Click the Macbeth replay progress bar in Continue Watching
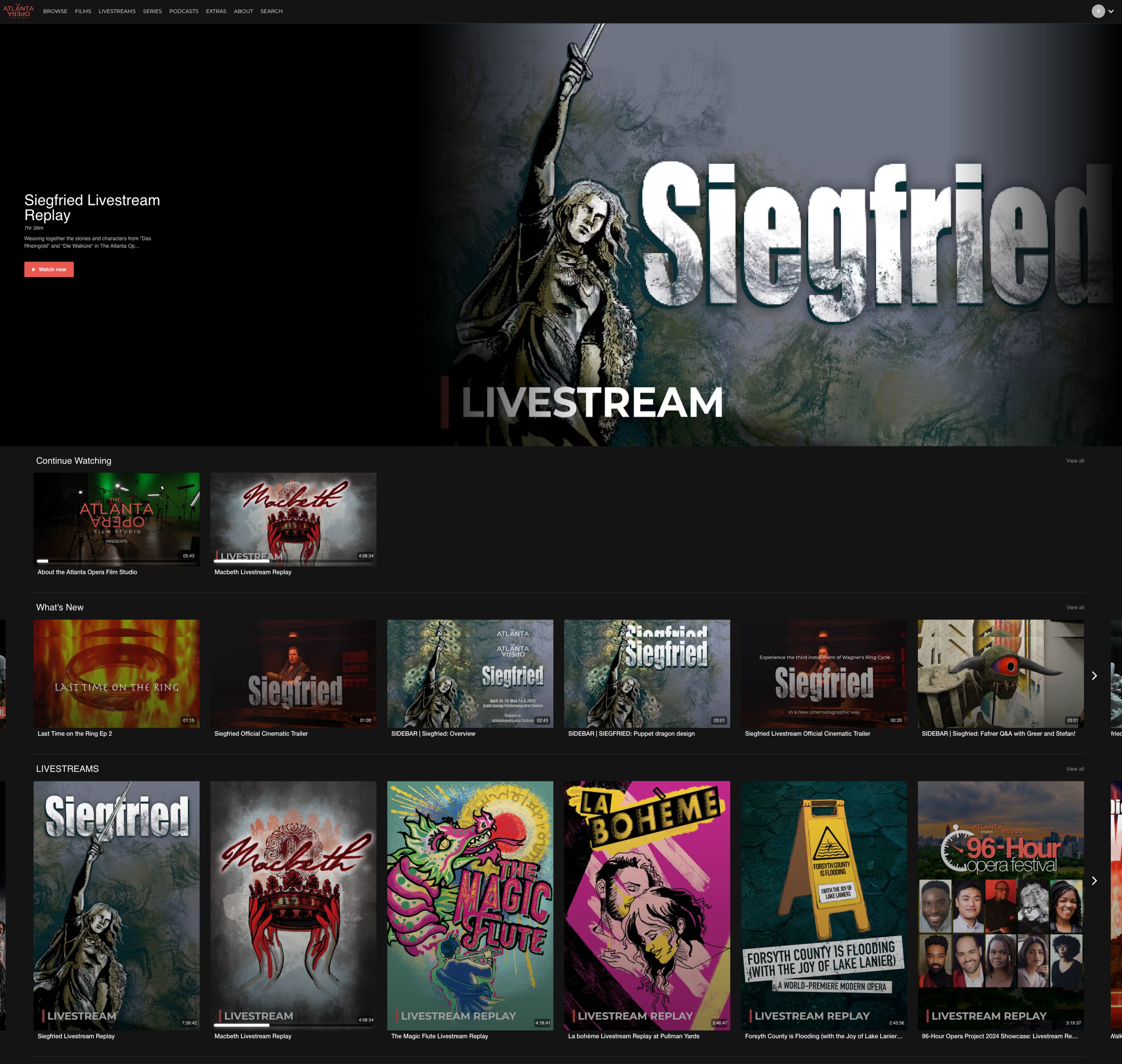The image size is (1122, 1064). [293, 561]
